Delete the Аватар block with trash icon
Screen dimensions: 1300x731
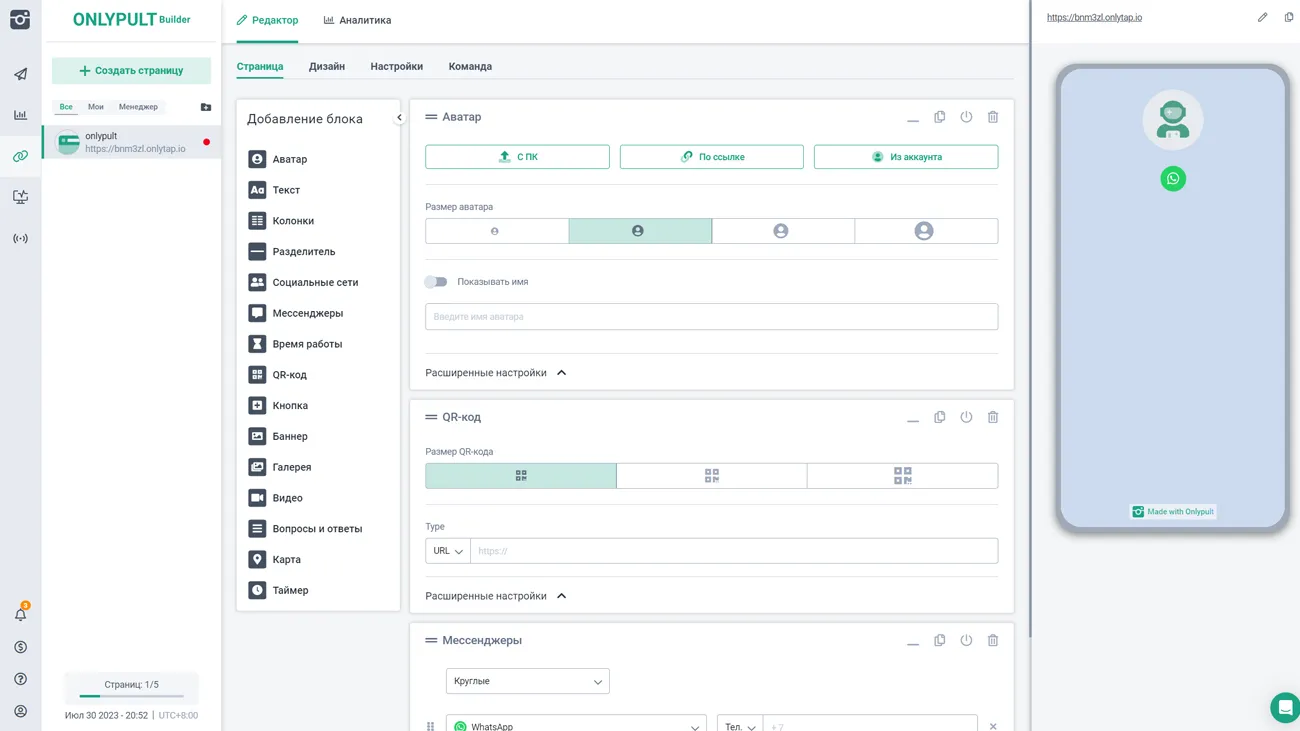click(992, 117)
